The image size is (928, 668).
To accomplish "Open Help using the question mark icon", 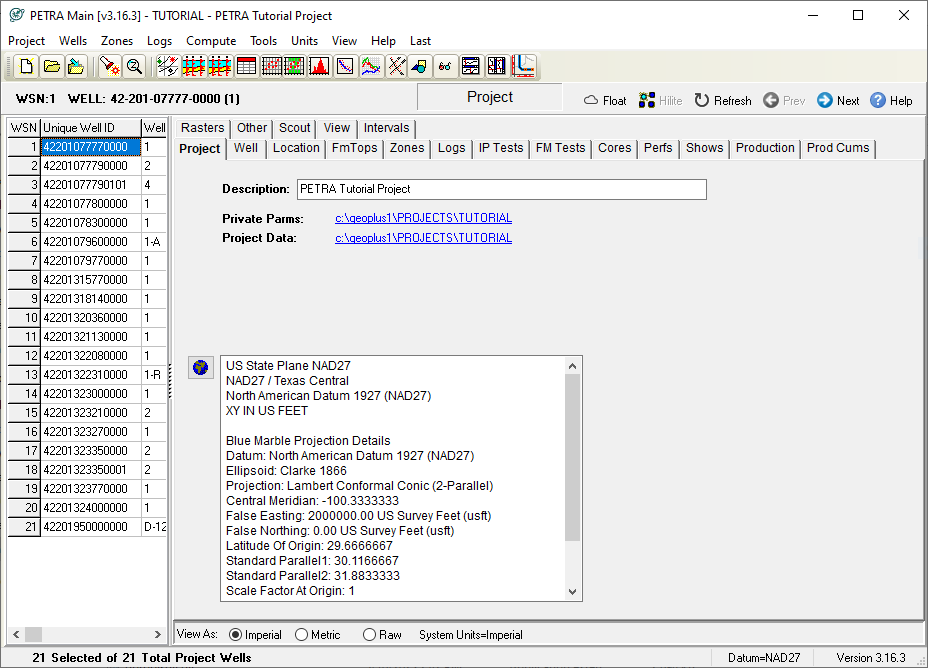I will click(x=891, y=101).
